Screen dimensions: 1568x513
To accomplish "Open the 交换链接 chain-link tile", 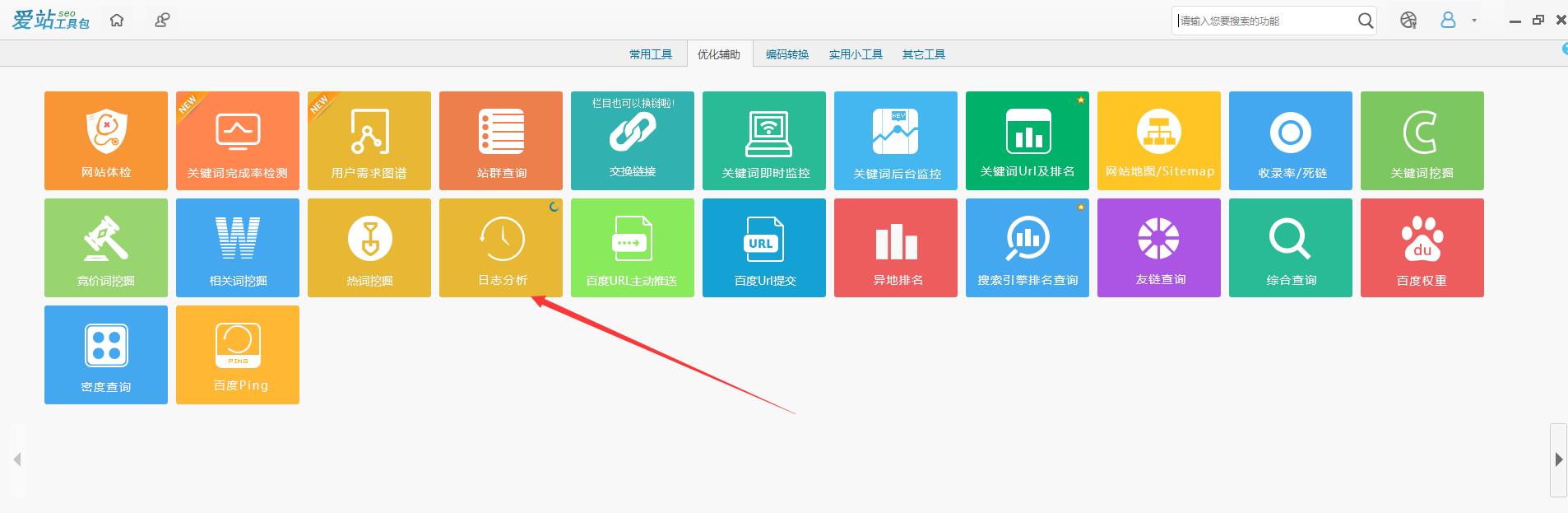I will tap(633, 141).
